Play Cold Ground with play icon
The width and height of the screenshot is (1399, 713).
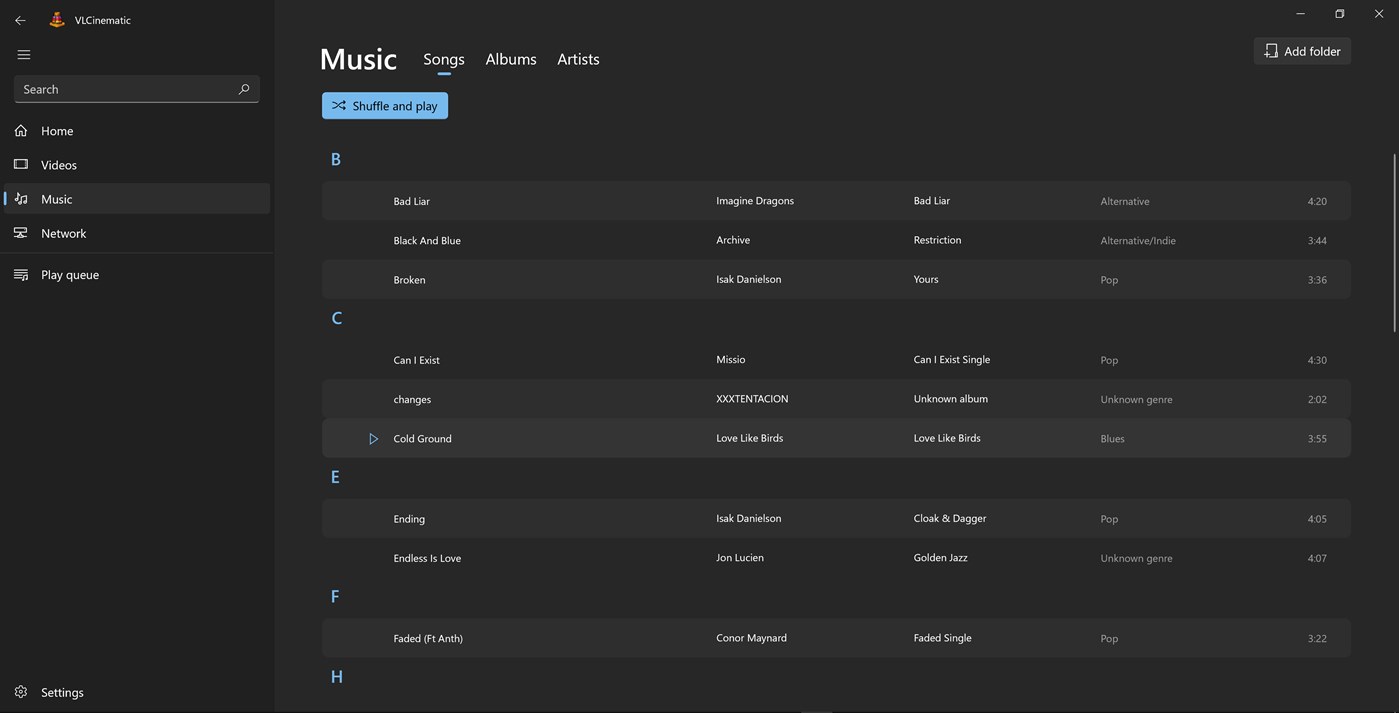coord(373,439)
